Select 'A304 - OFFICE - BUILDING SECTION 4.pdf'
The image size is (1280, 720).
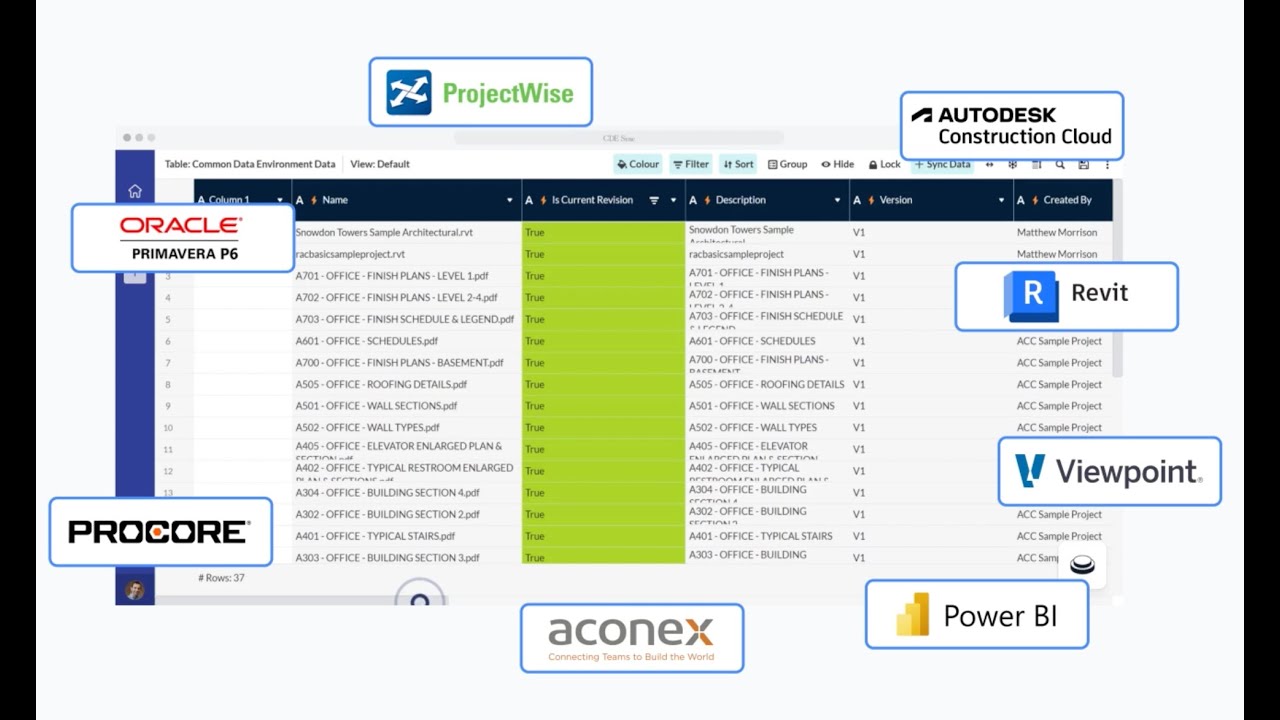pyautogui.click(x=407, y=493)
